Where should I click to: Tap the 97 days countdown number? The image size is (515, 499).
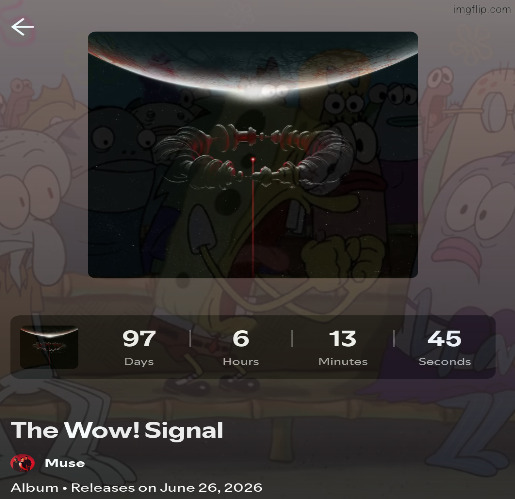pos(139,339)
